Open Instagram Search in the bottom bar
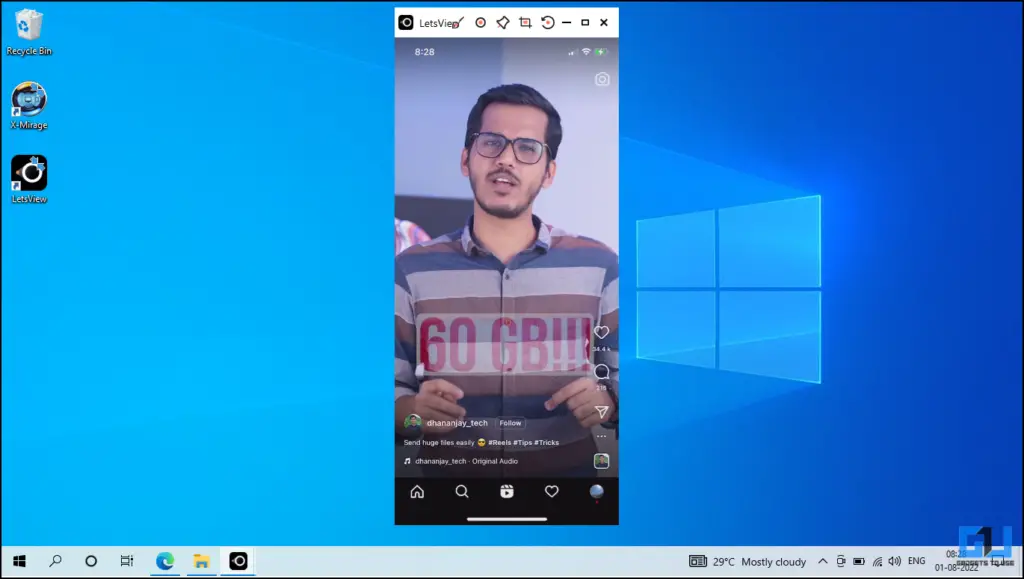 point(462,492)
